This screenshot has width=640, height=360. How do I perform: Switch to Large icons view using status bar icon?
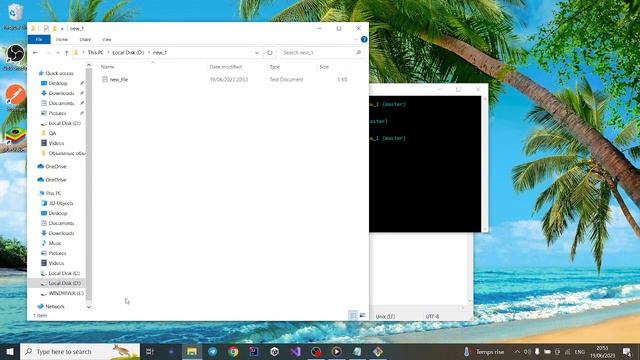(362, 316)
